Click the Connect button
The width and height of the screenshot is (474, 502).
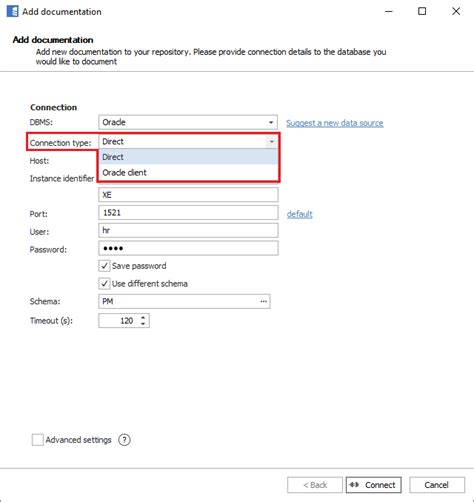(x=373, y=485)
